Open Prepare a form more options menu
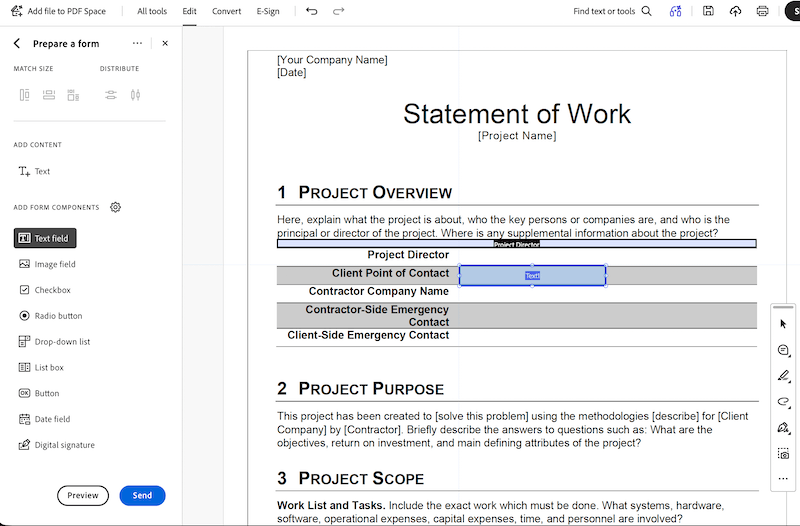Screen dimensions: 800x526 click(137, 43)
